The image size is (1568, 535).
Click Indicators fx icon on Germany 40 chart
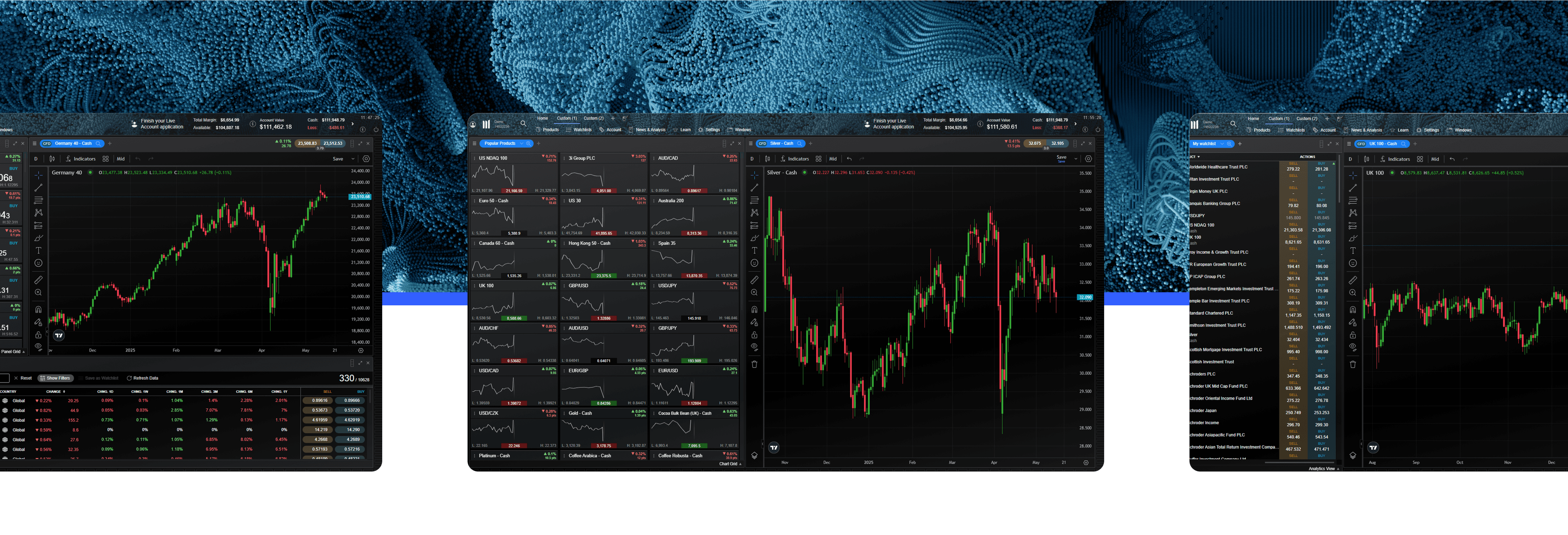(68, 159)
